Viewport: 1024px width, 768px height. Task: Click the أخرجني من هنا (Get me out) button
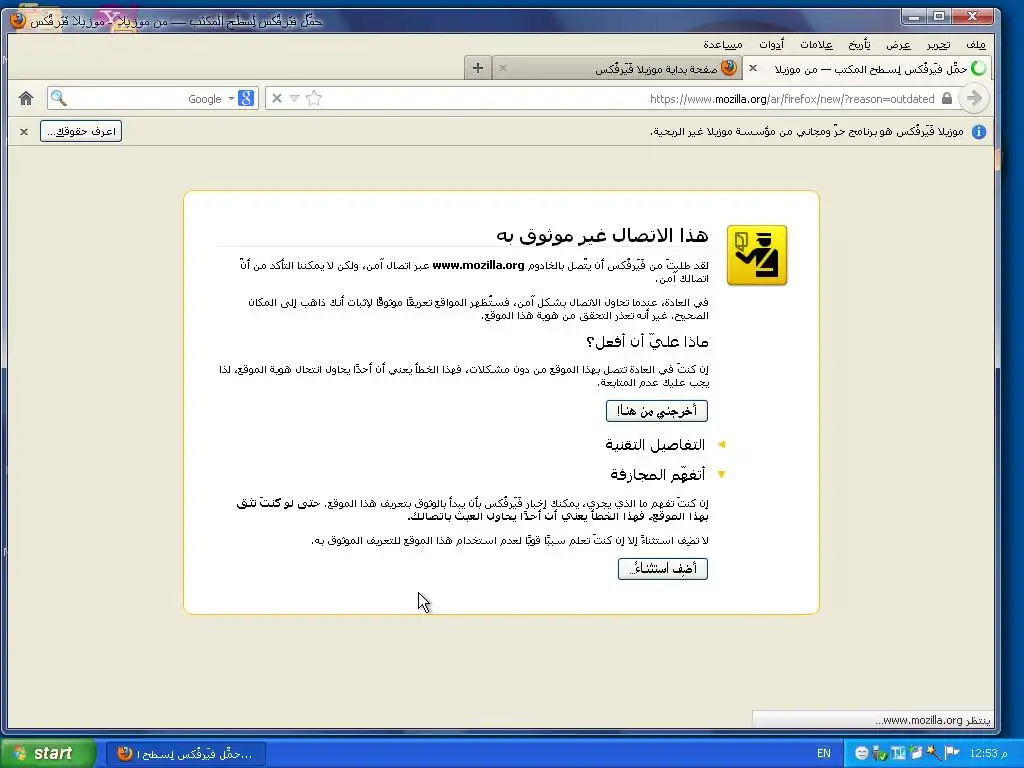tap(656, 411)
